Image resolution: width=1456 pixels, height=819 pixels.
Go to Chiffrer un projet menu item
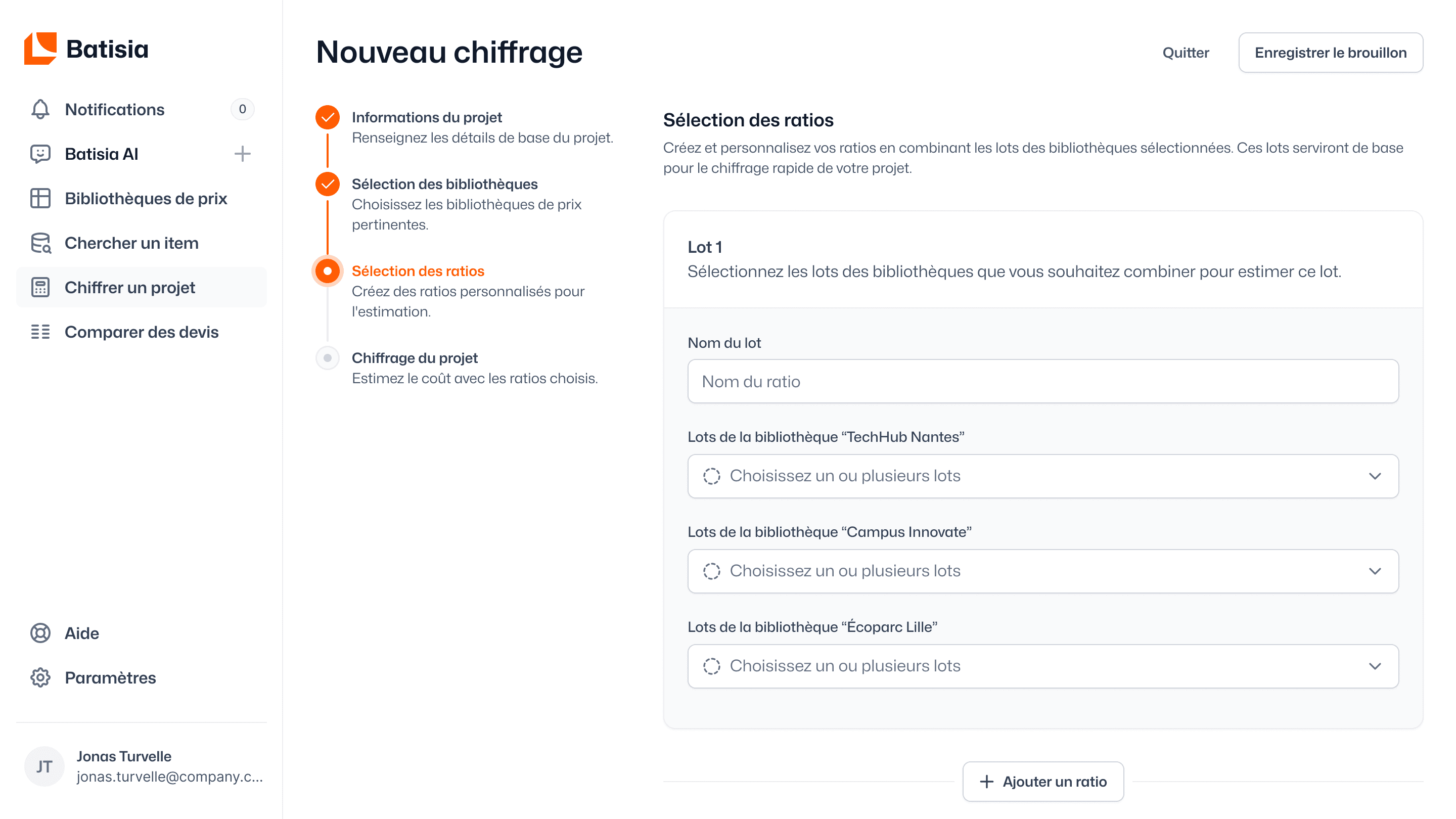coord(142,287)
